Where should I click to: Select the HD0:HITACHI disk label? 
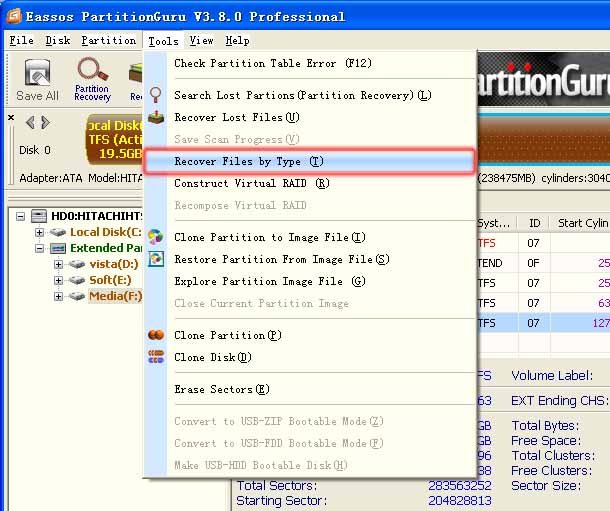[97, 216]
